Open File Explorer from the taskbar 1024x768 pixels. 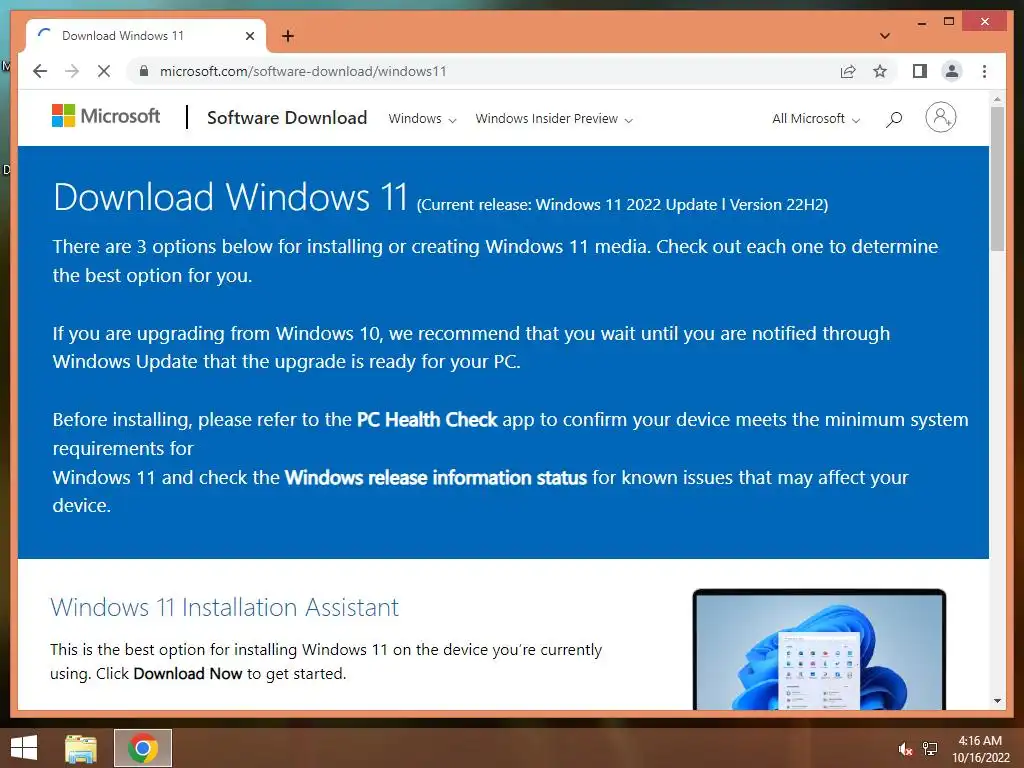pyautogui.click(x=81, y=748)
